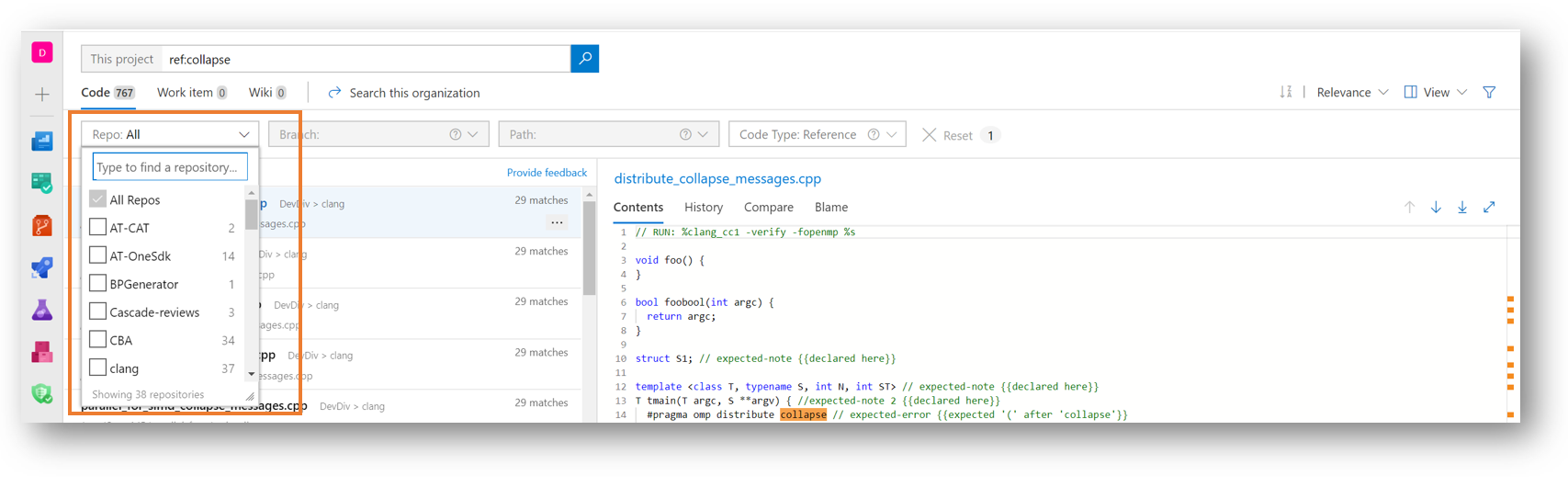Open the Code Type: Reference dropdown
Viewport: 1568px width, 487px height.
click(817, 134)
